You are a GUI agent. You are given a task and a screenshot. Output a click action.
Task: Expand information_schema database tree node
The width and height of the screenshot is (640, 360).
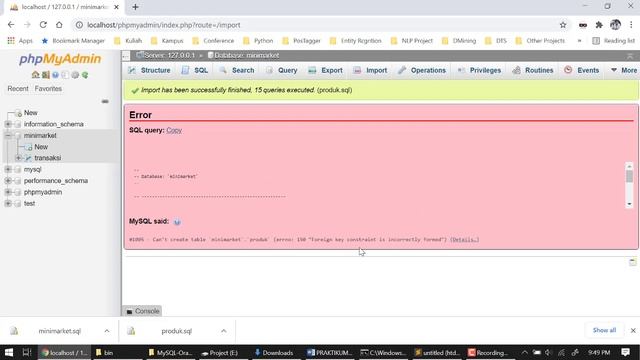coord(8,124)
